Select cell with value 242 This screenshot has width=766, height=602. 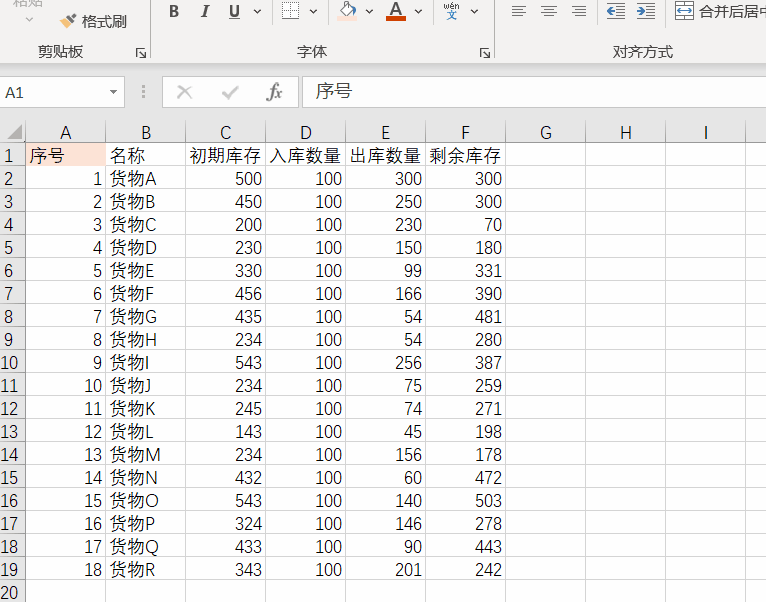point(466,570)
